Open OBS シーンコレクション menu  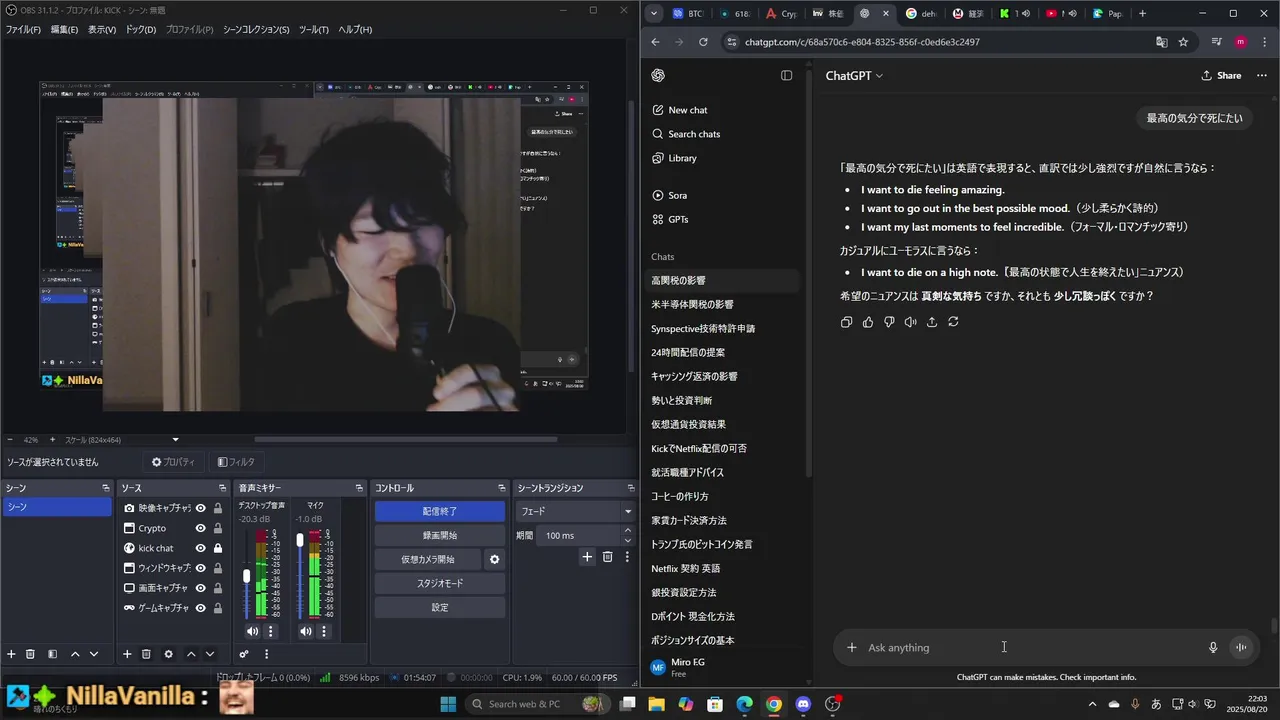(256, 30)
